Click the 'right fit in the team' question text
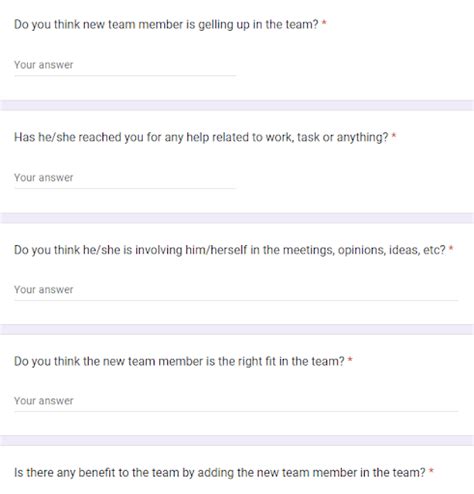474x494 pixels. click(x=179, y=361)
